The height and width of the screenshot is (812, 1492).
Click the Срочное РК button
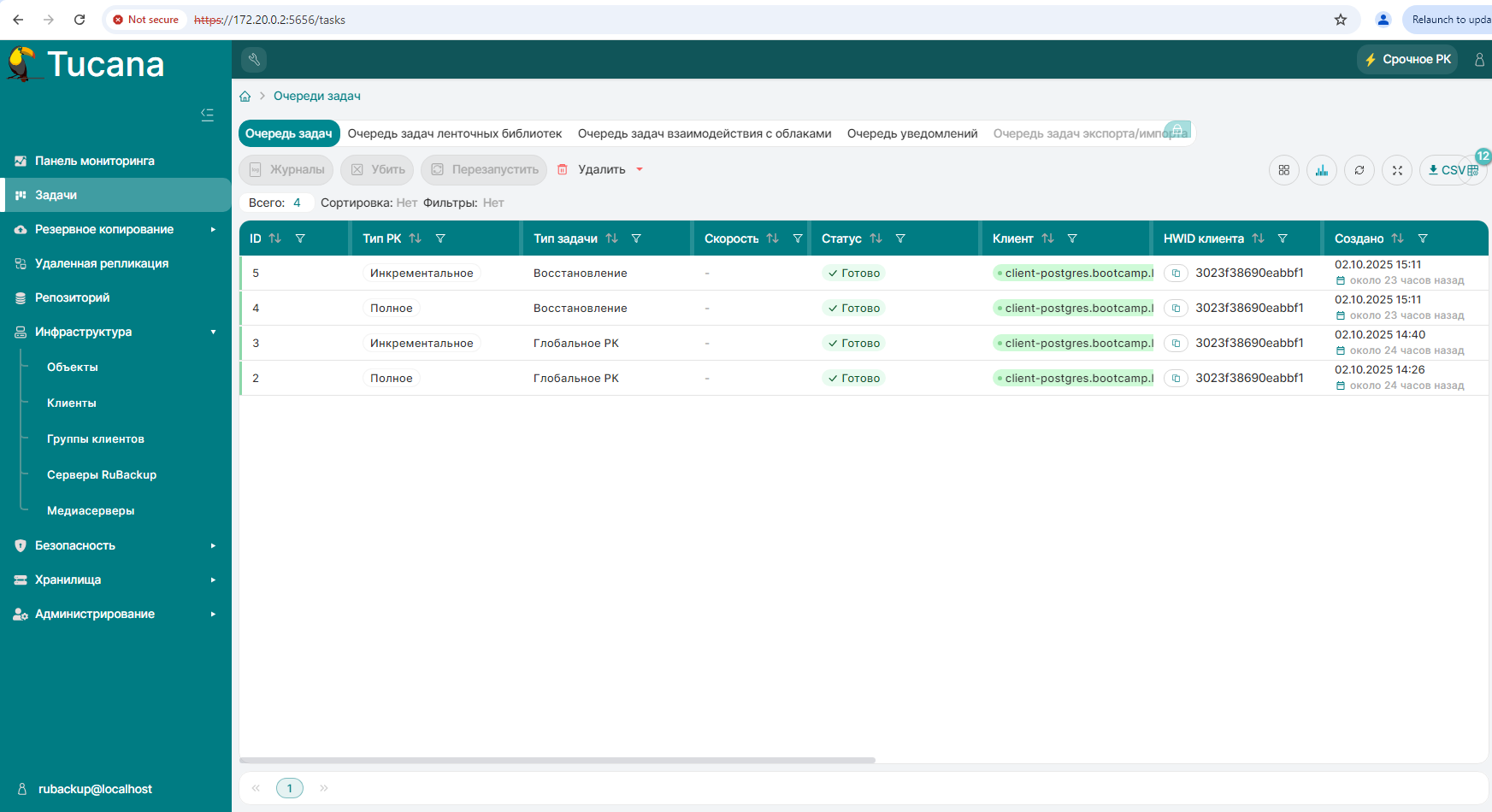pyautogui.click(x=1407, y=59)
